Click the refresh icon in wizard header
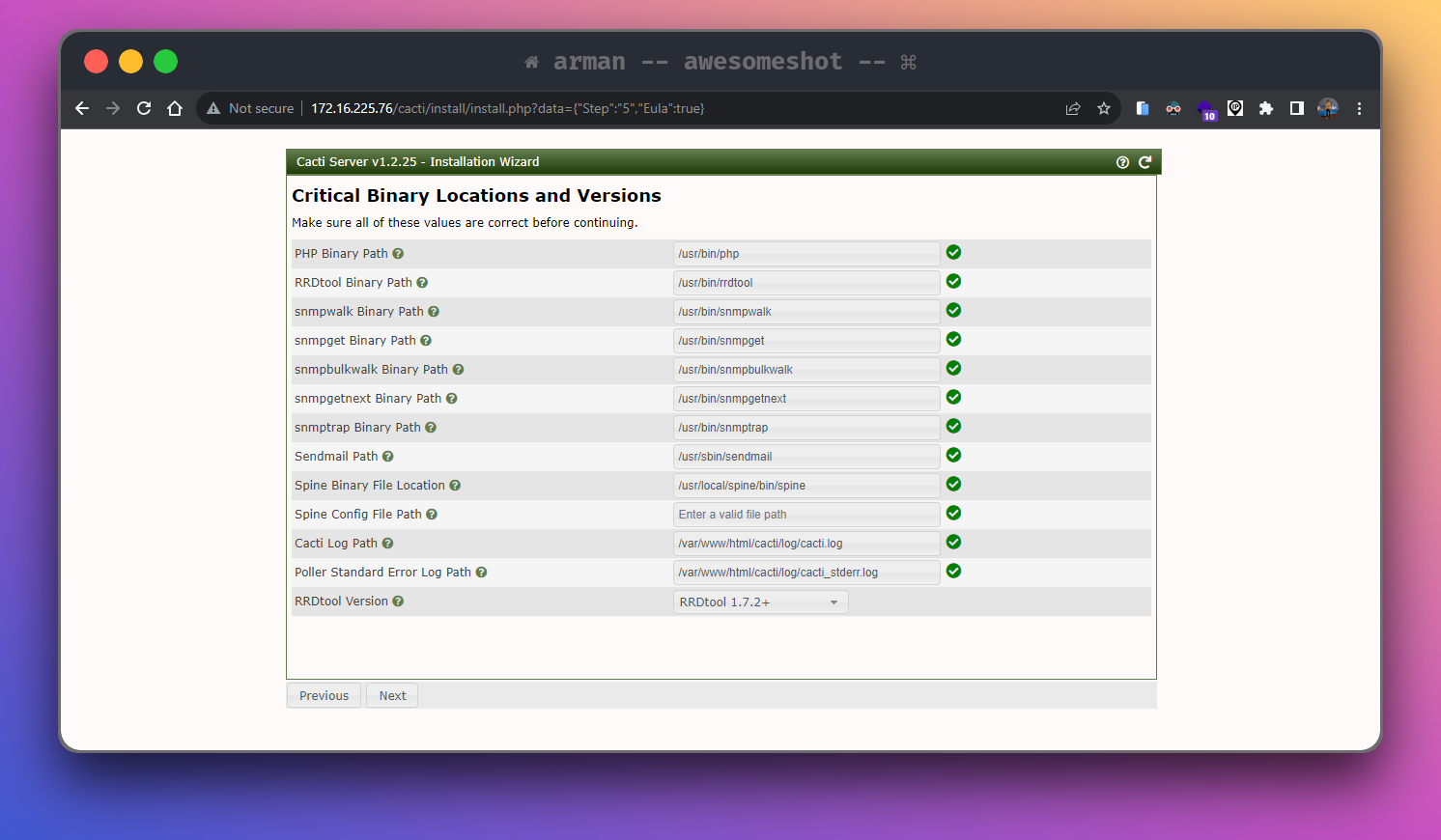The image size is (1441, 840). click(x=1144, y=162)
